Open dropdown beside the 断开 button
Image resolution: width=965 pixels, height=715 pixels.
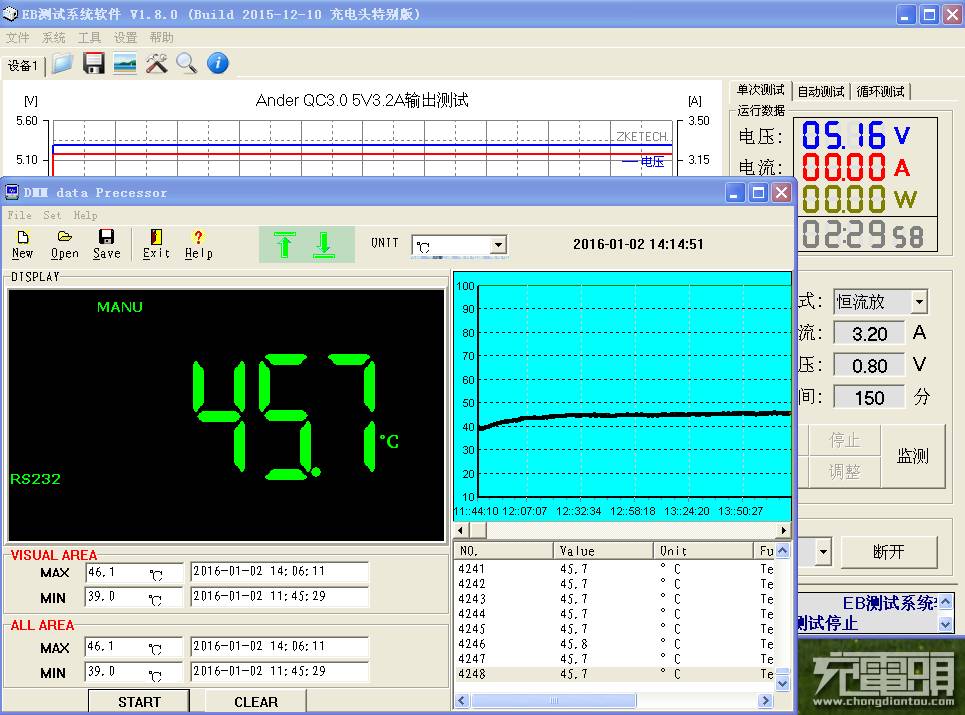click(823, 552)
